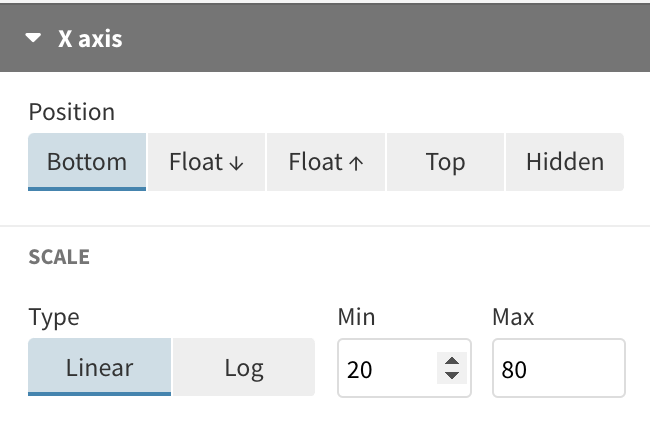Choose the Float up position option
Image resolution: width=650 pixels, height=422 pixels.
[x=325, y=161]
